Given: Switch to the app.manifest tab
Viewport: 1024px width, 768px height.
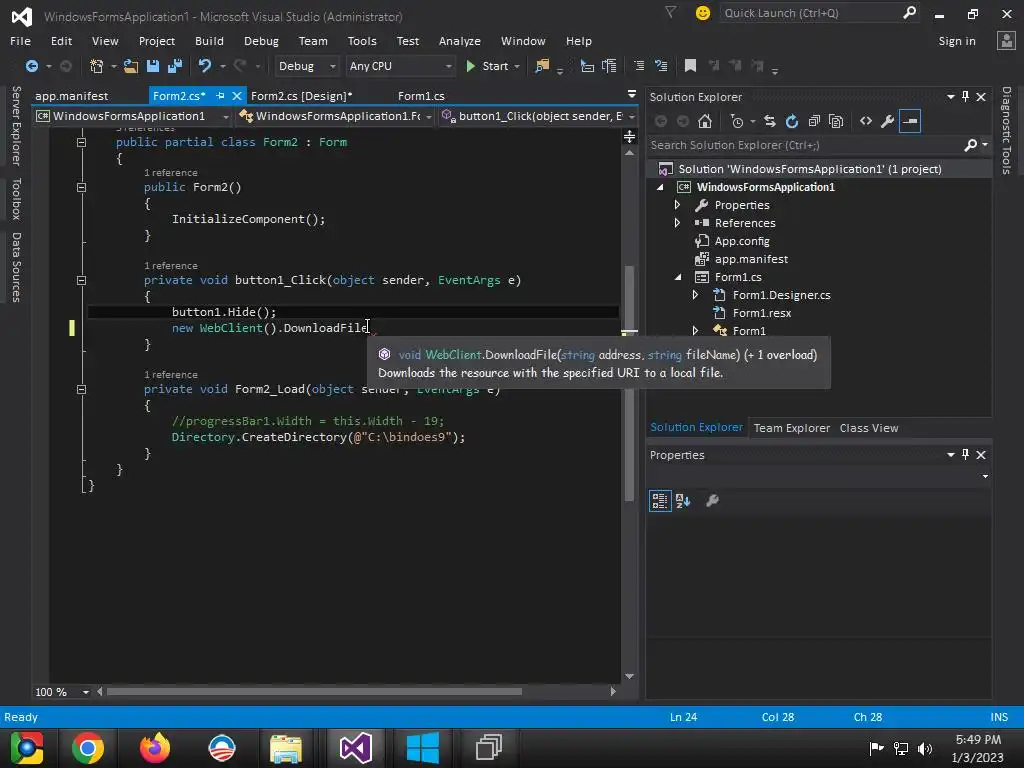Looking at the screenshot, I should pos(72,96).
